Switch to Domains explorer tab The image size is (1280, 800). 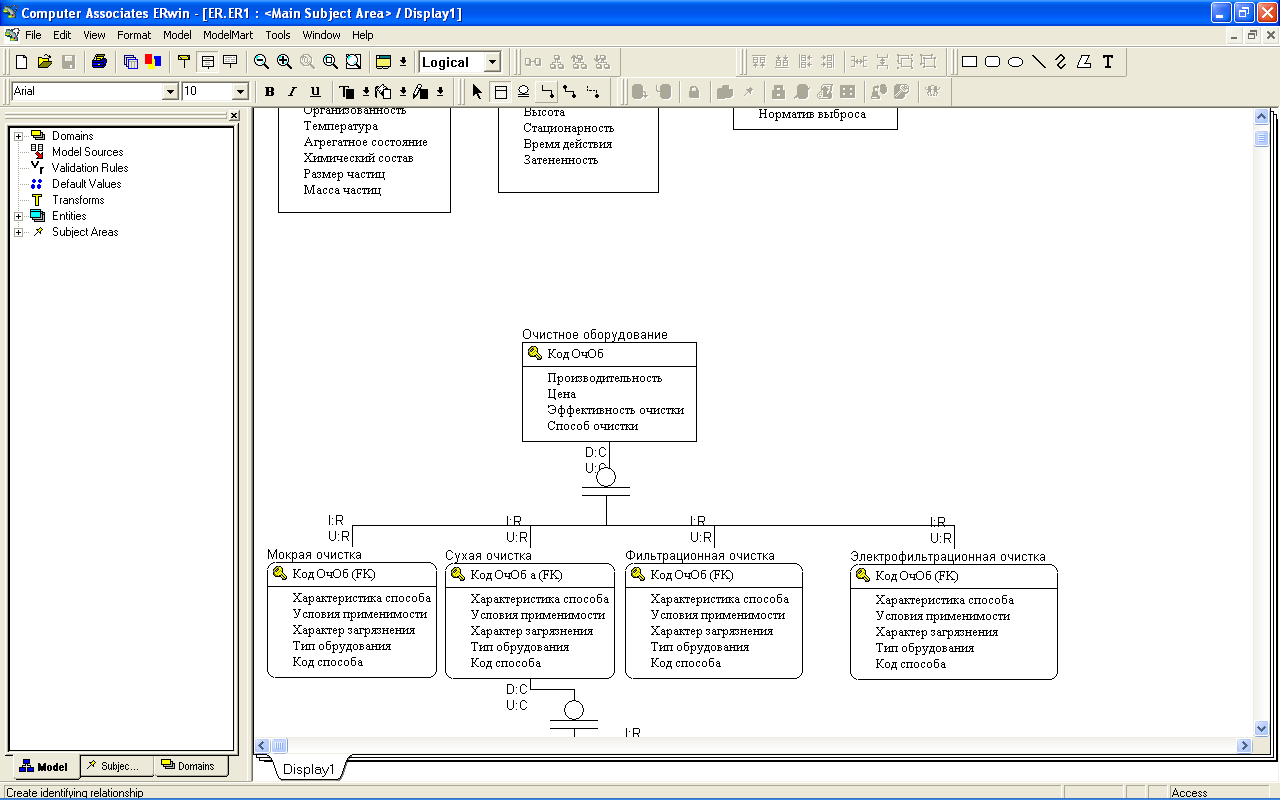pos(191,766)
